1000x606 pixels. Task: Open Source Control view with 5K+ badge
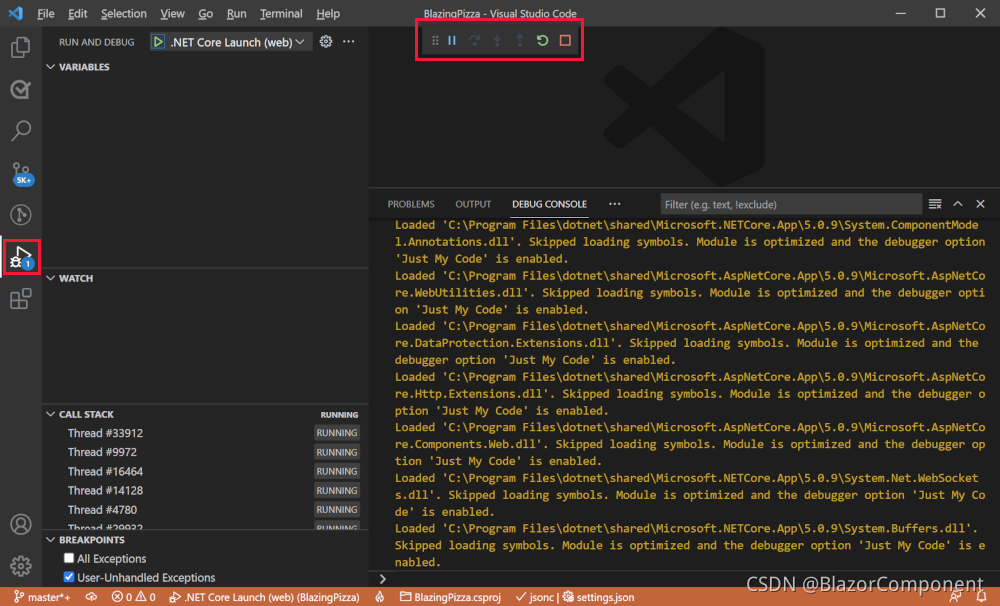[21, 174]
